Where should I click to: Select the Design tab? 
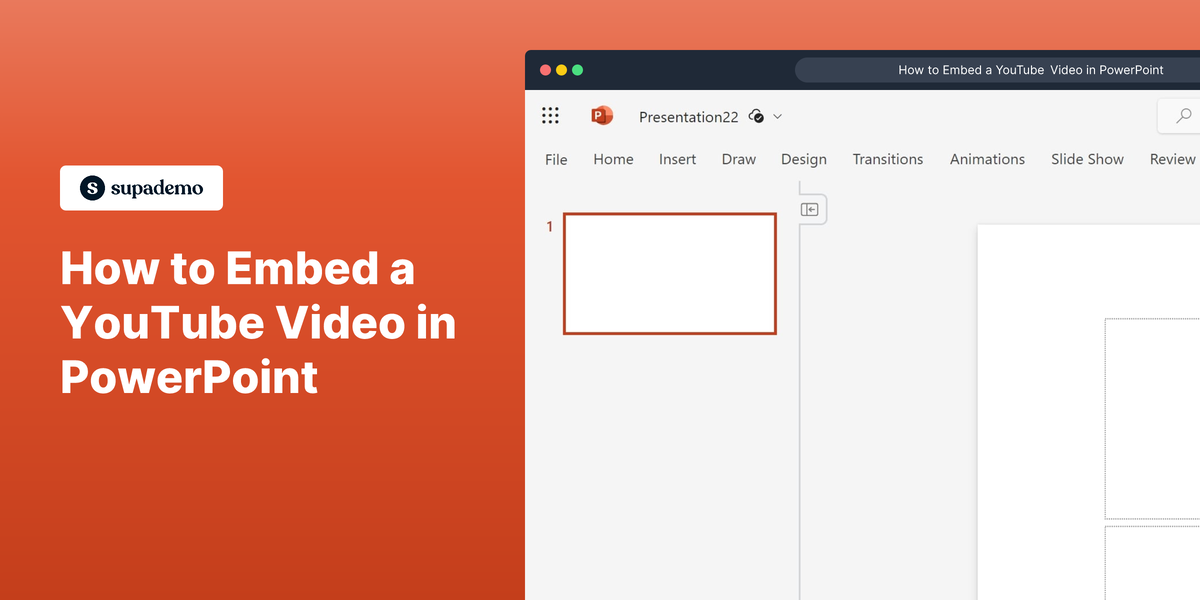click(x=804, y=158)
